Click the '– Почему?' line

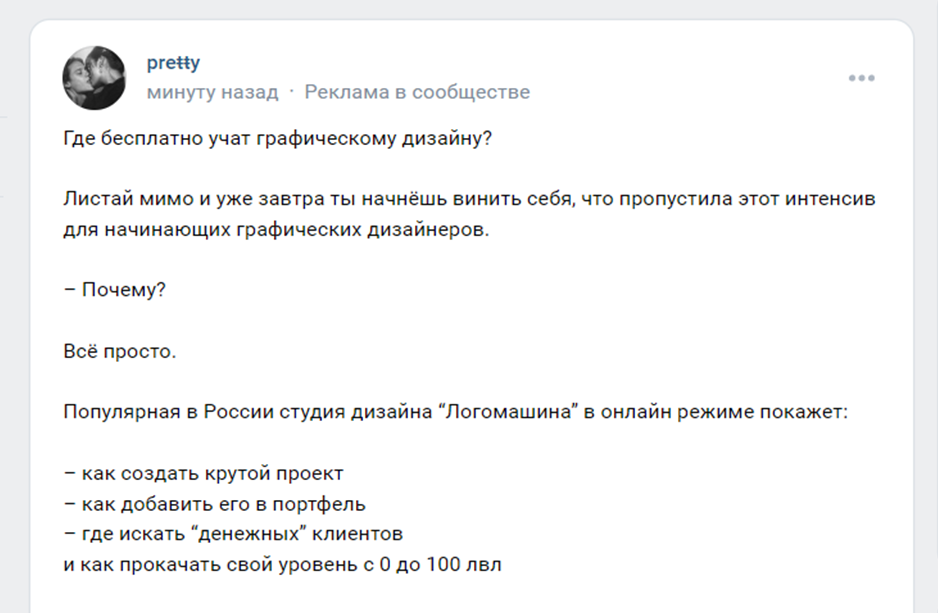[114, 290]
